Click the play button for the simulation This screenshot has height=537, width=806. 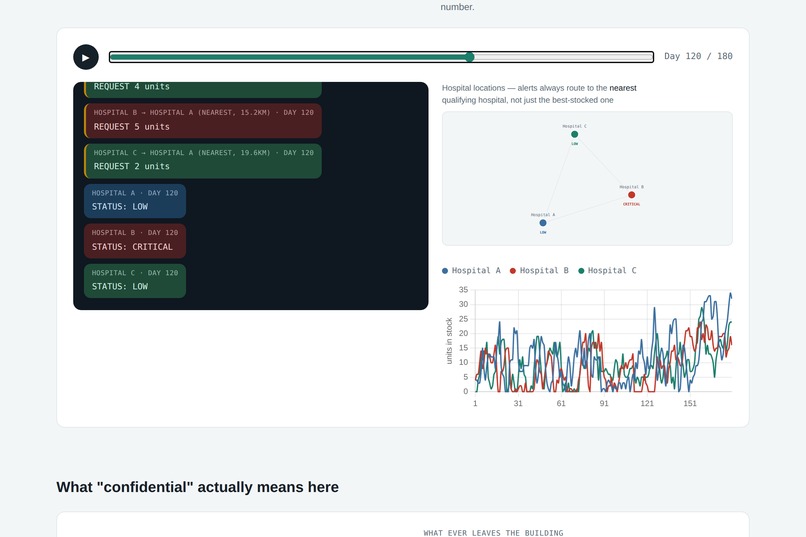click(x=86, y=57)
